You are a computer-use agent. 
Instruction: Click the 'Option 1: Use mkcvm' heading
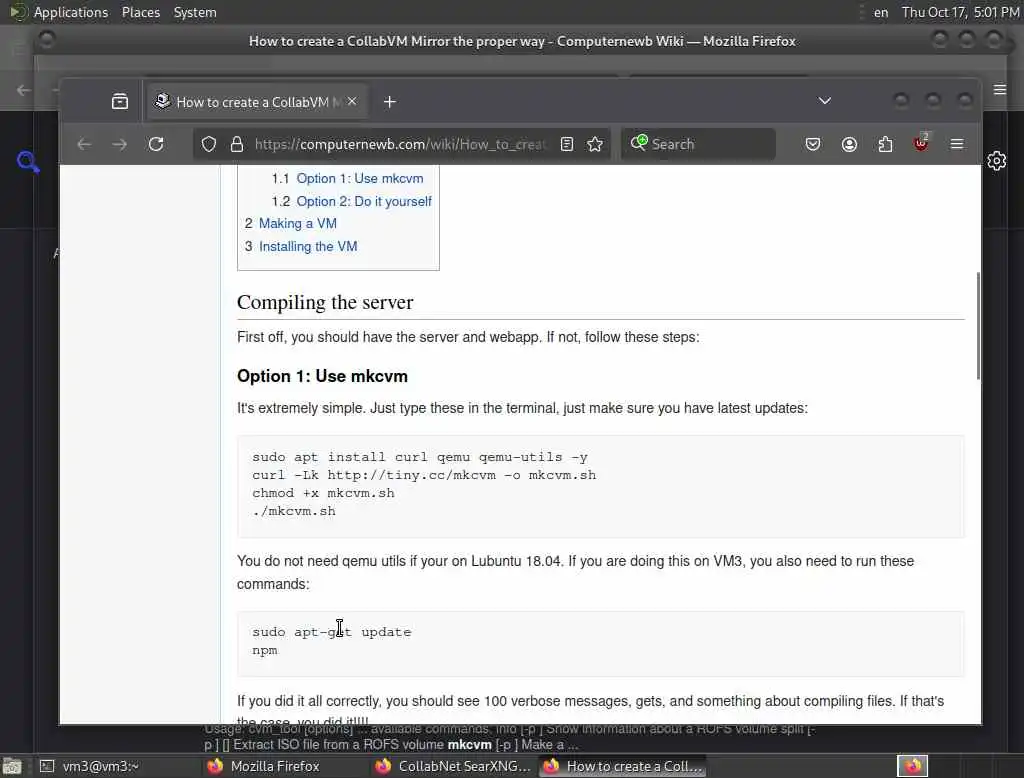click(322, 376)
